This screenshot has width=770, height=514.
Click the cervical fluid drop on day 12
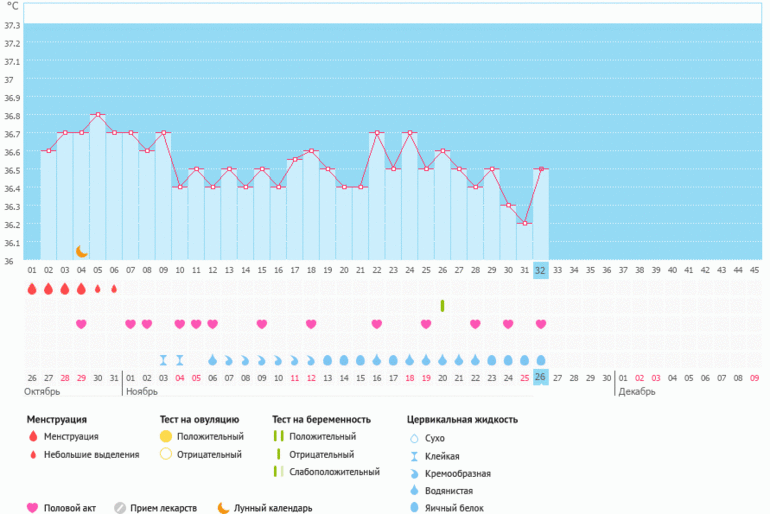212,359
